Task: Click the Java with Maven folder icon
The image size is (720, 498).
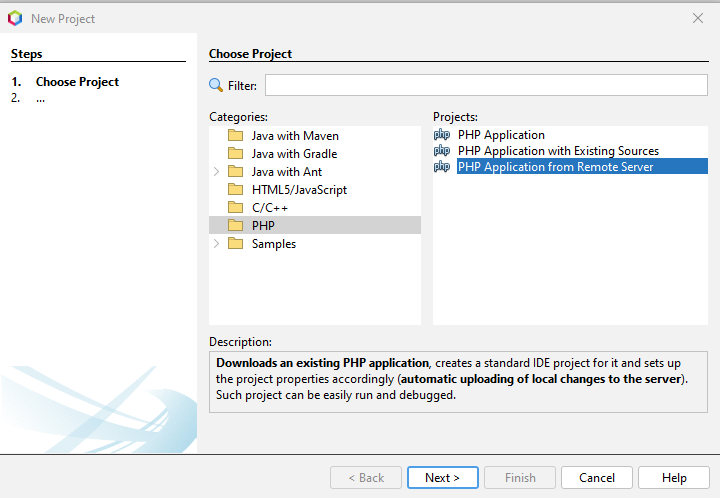Action: (x=236, y=136)
